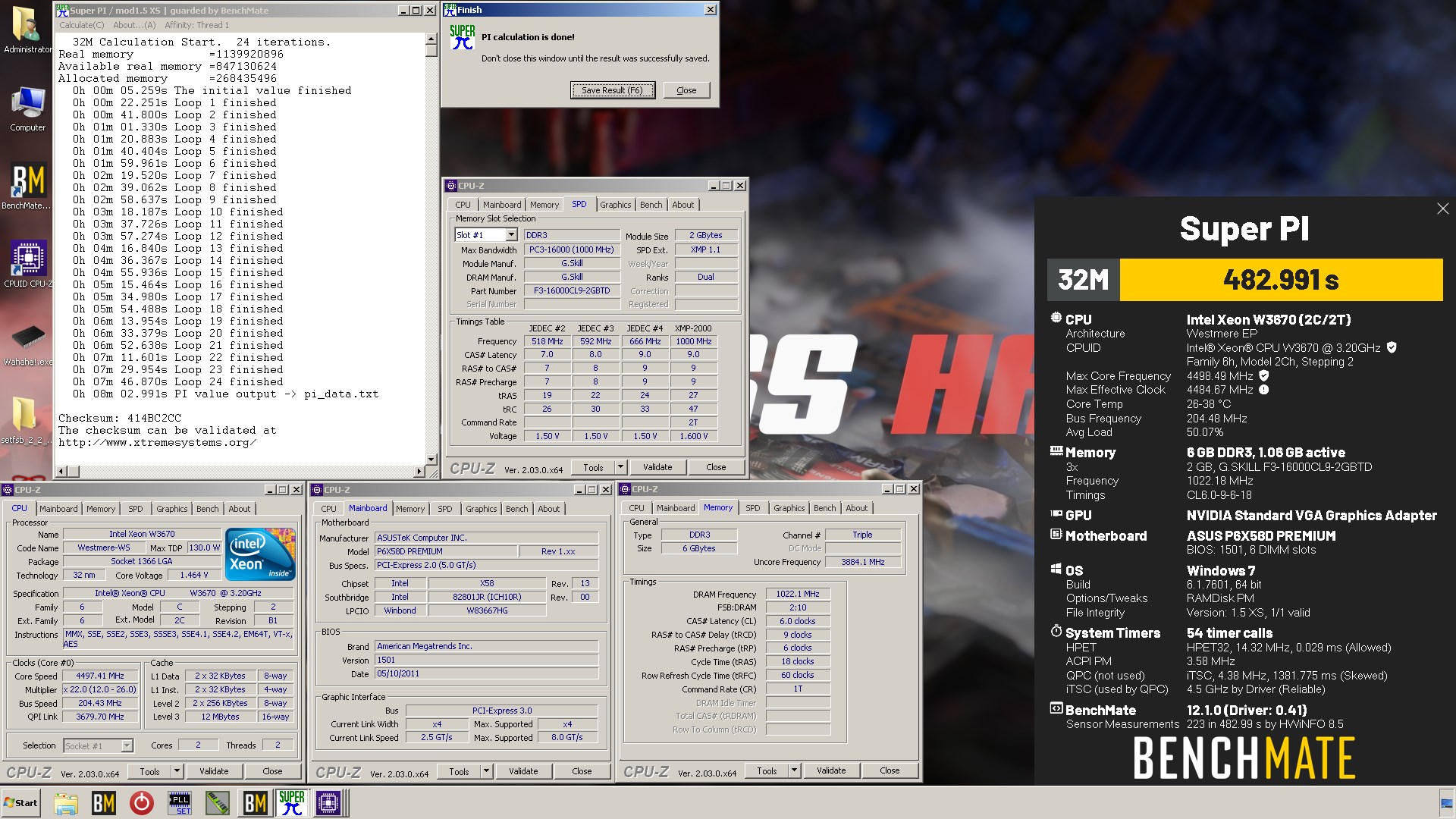This screenshot has width=1456, height=819.
Task: Click Super PI vertical scrollbar down arrow
Action: 431,460
